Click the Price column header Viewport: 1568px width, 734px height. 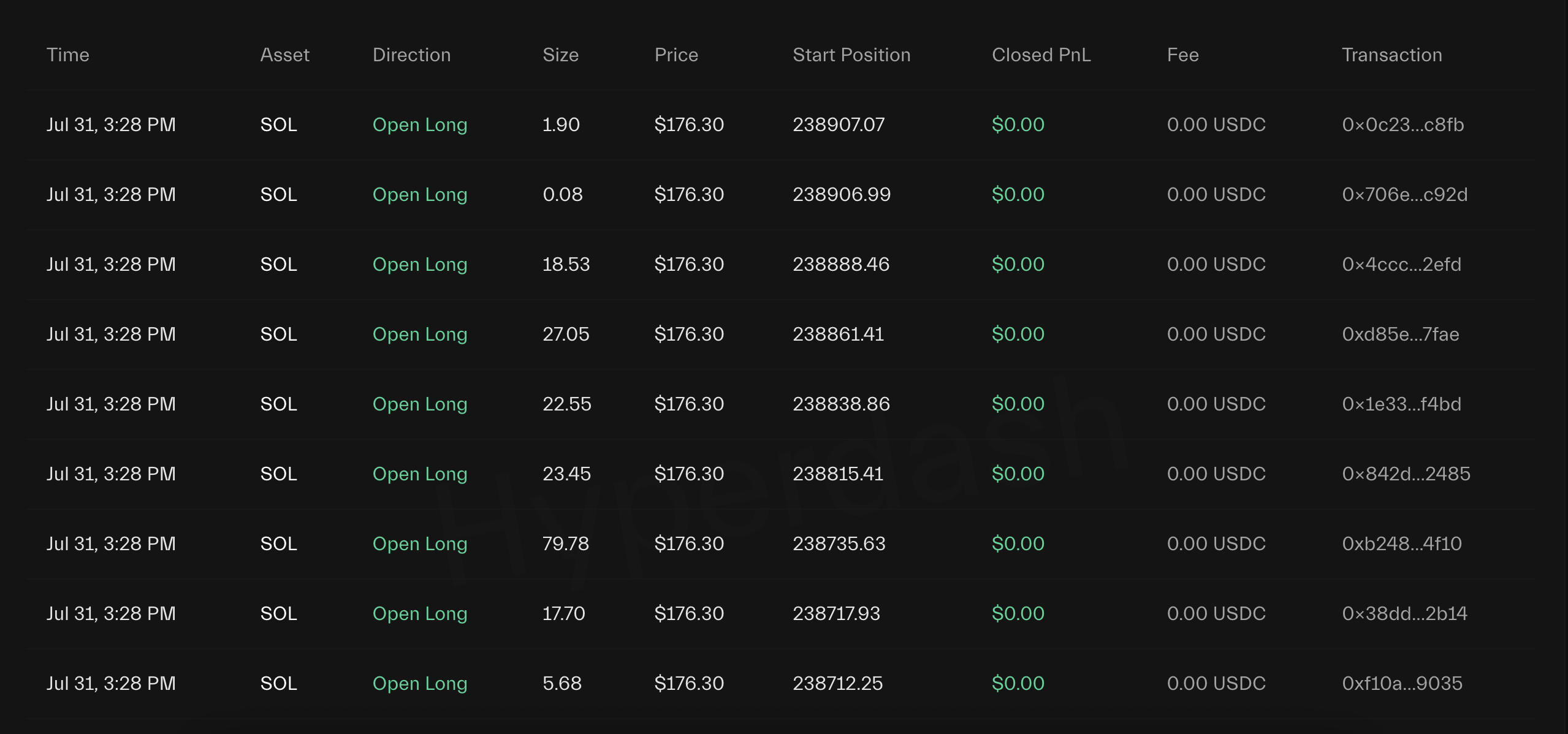tap(676, 55)
